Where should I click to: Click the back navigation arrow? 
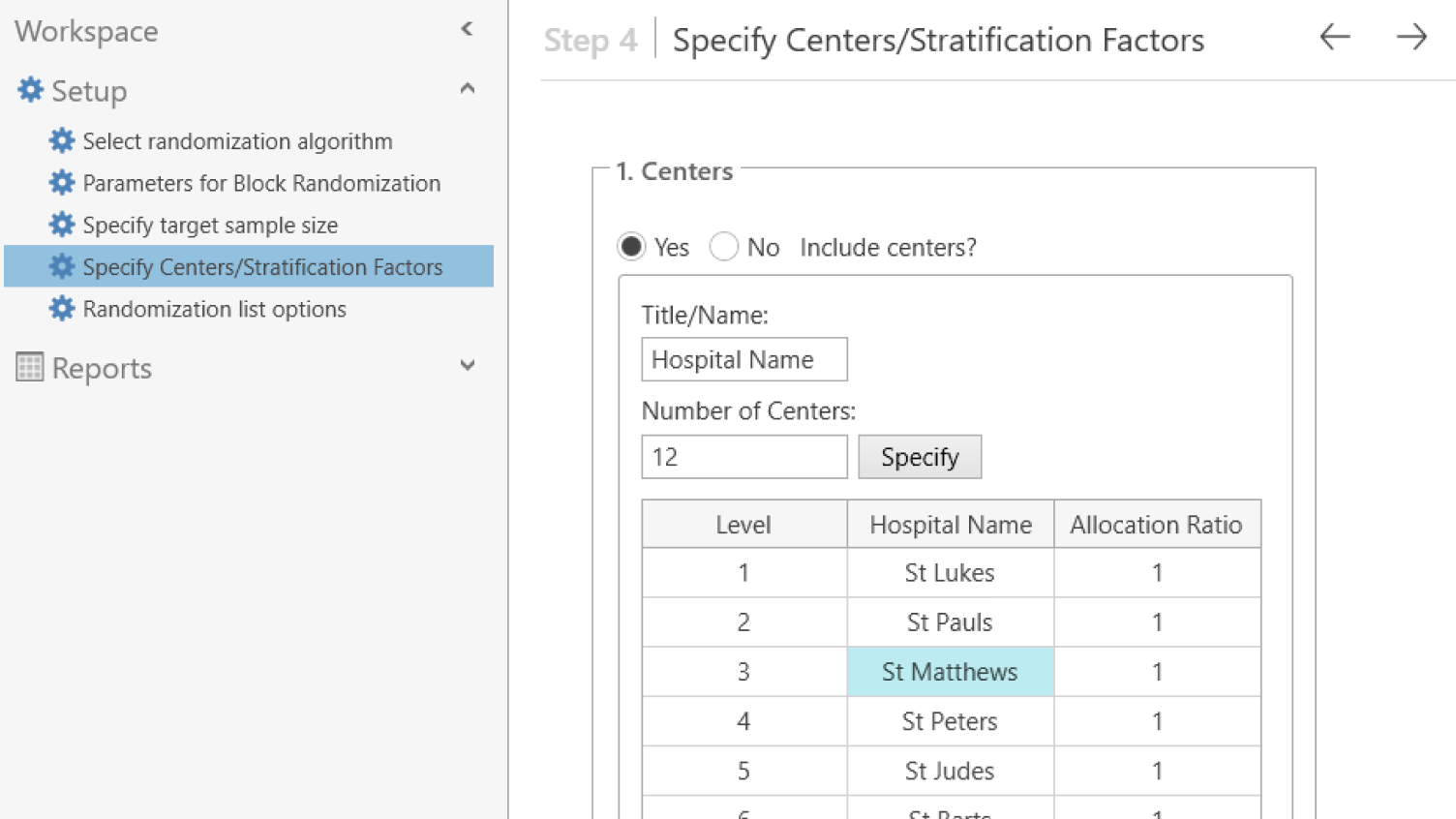click(1334, 38)
